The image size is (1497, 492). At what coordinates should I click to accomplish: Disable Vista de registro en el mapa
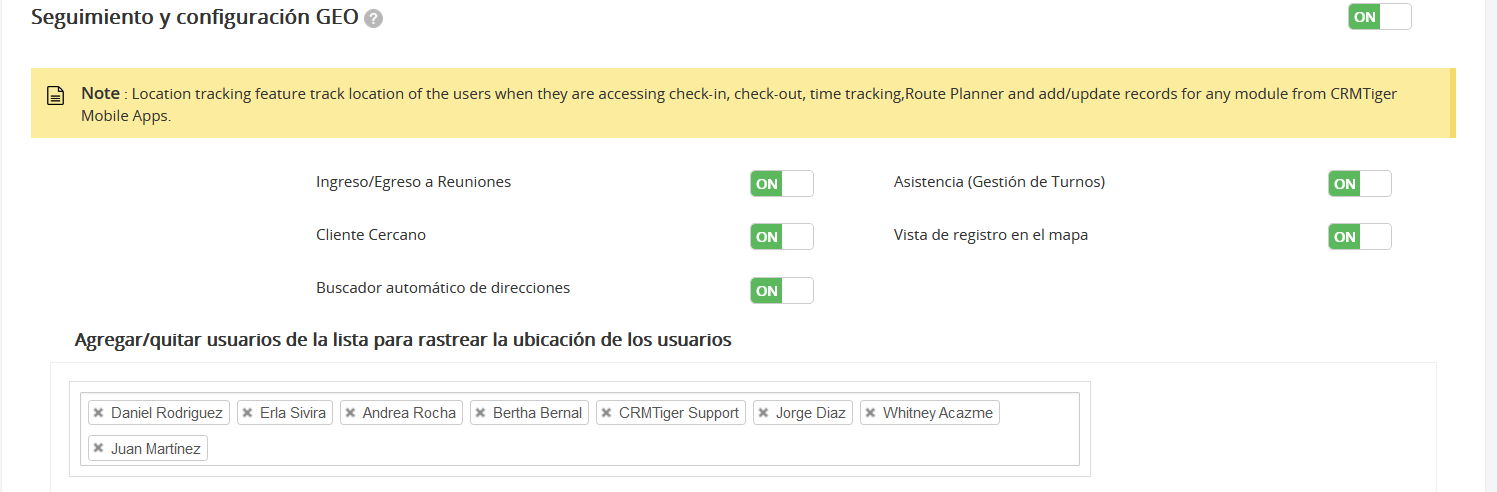[1359, 237]
